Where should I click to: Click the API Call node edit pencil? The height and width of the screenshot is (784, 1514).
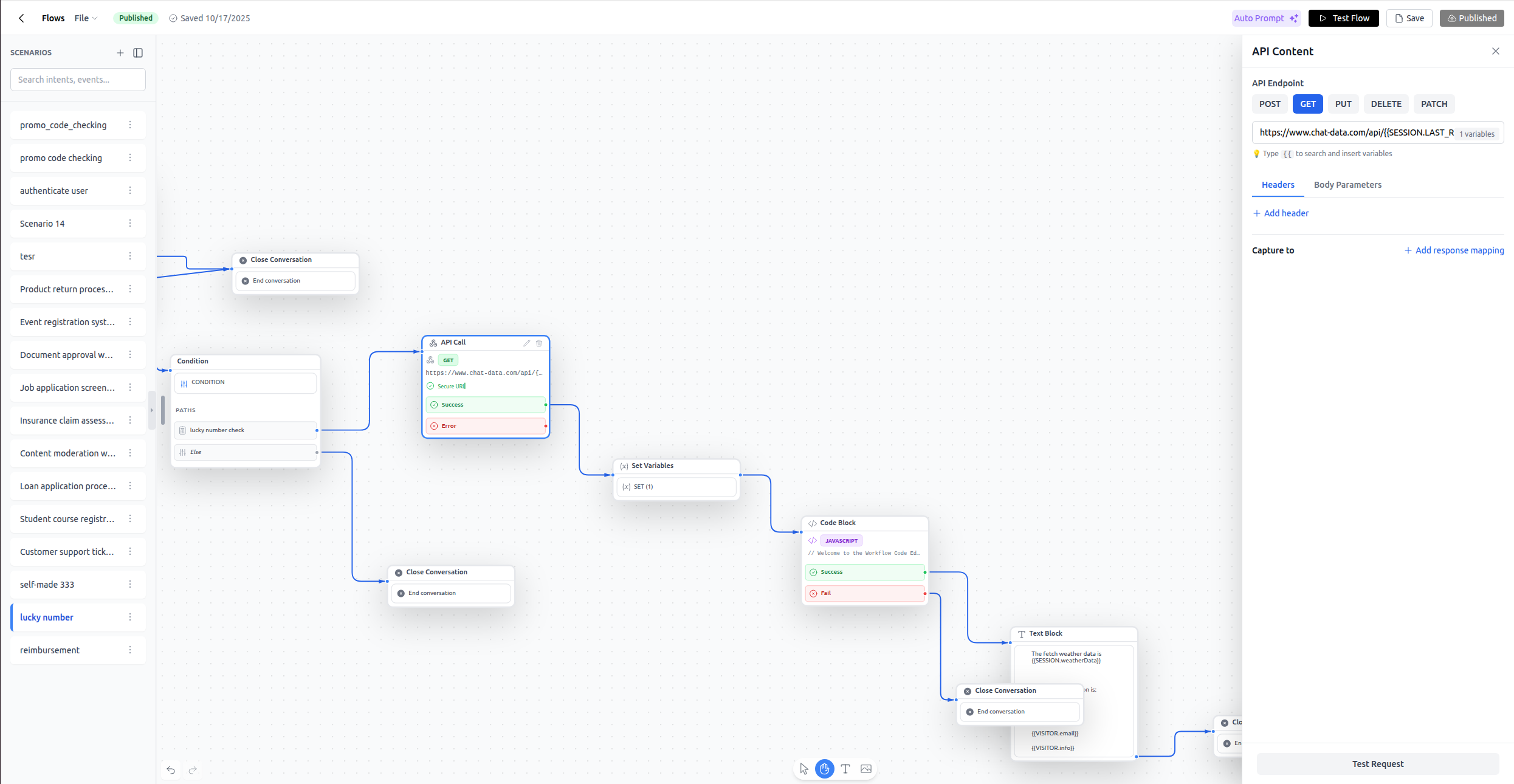coord(526,343)
